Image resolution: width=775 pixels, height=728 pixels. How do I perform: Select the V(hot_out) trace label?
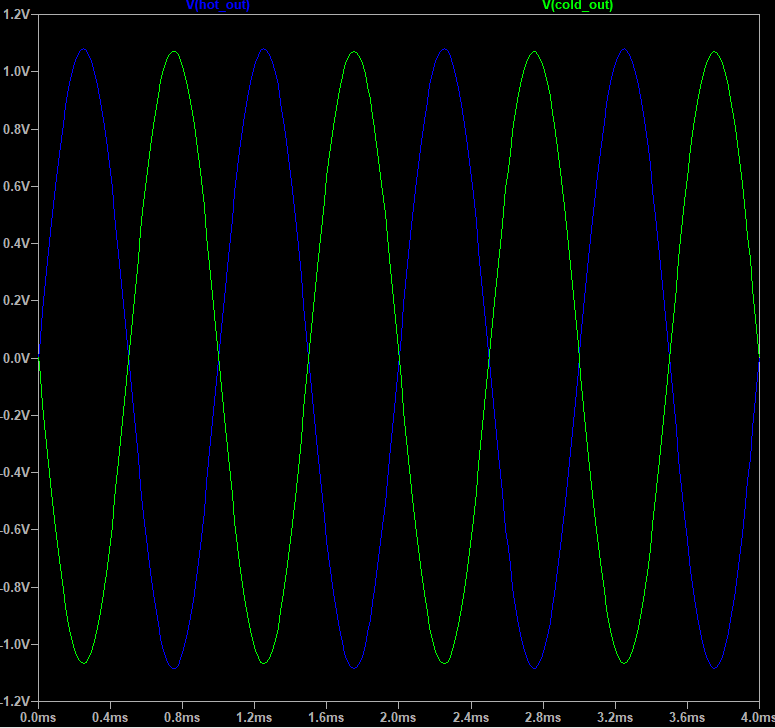[218, 5]
